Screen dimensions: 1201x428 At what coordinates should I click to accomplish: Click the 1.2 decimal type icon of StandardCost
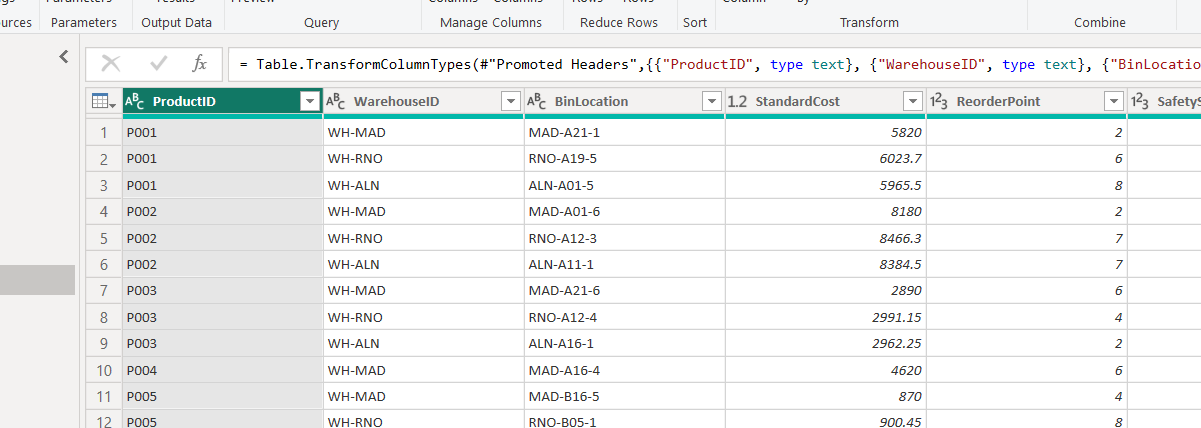[x=737, y=101]
